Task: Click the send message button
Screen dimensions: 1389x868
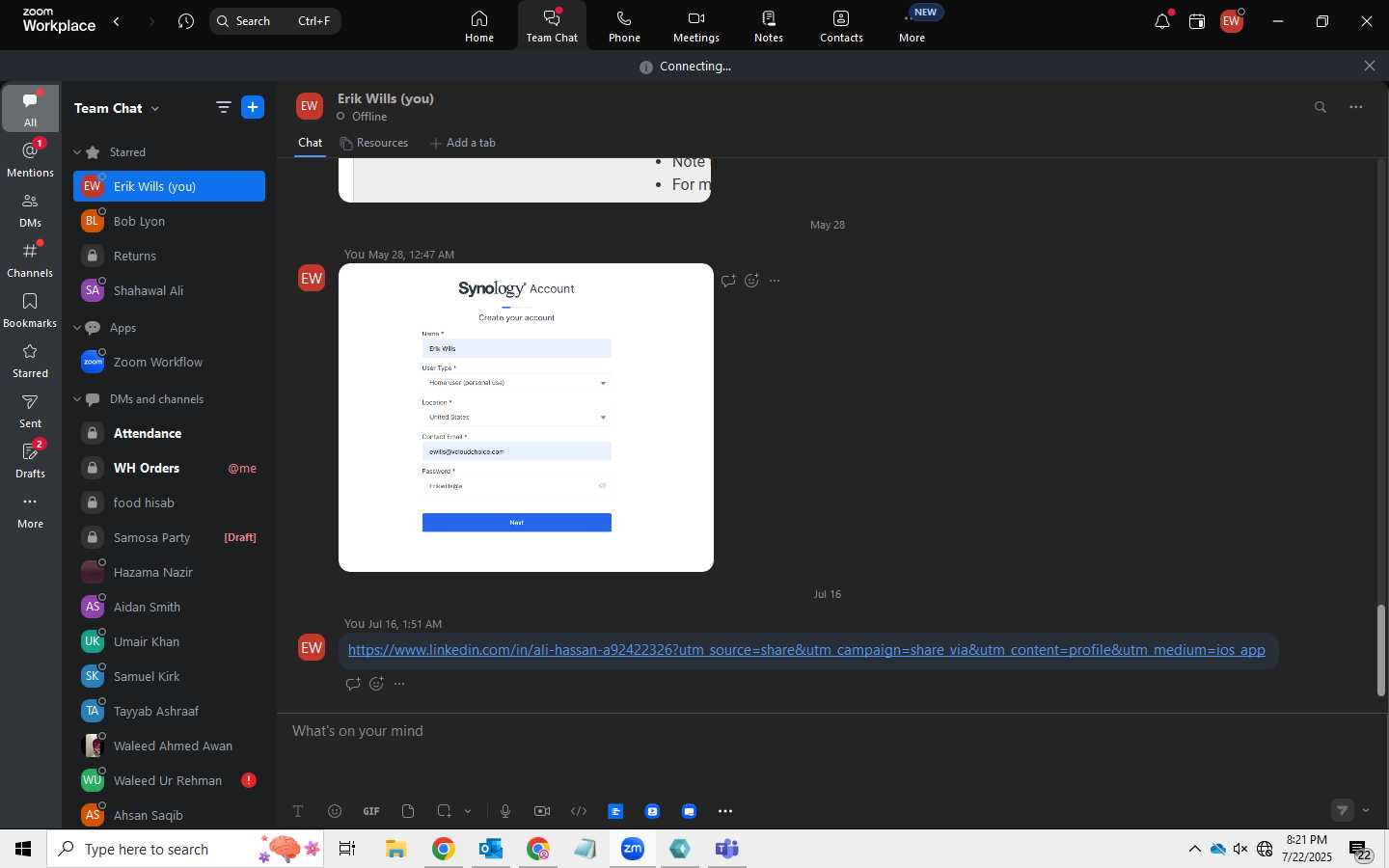Action: click(x=1343, y=810)
